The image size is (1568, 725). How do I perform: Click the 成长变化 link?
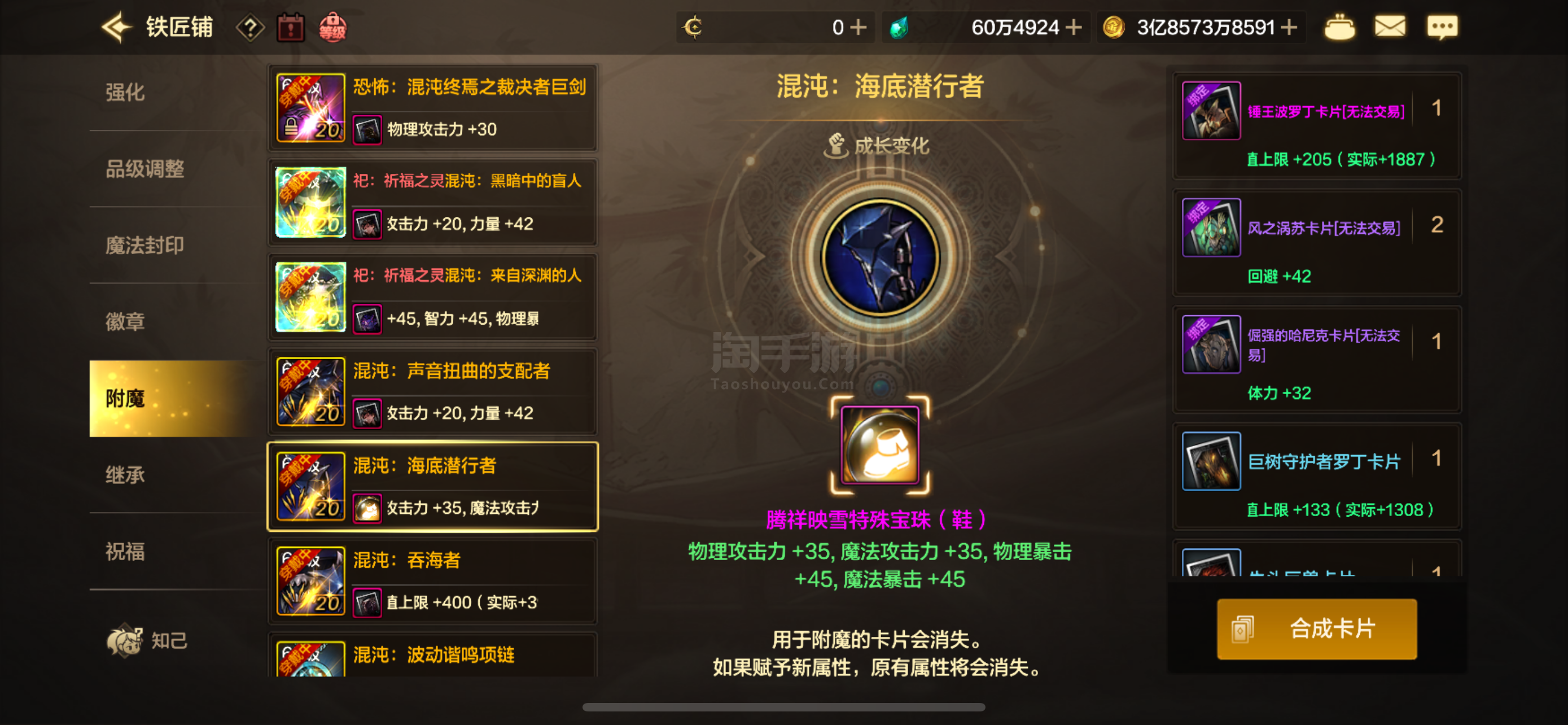tap(877, 146)
